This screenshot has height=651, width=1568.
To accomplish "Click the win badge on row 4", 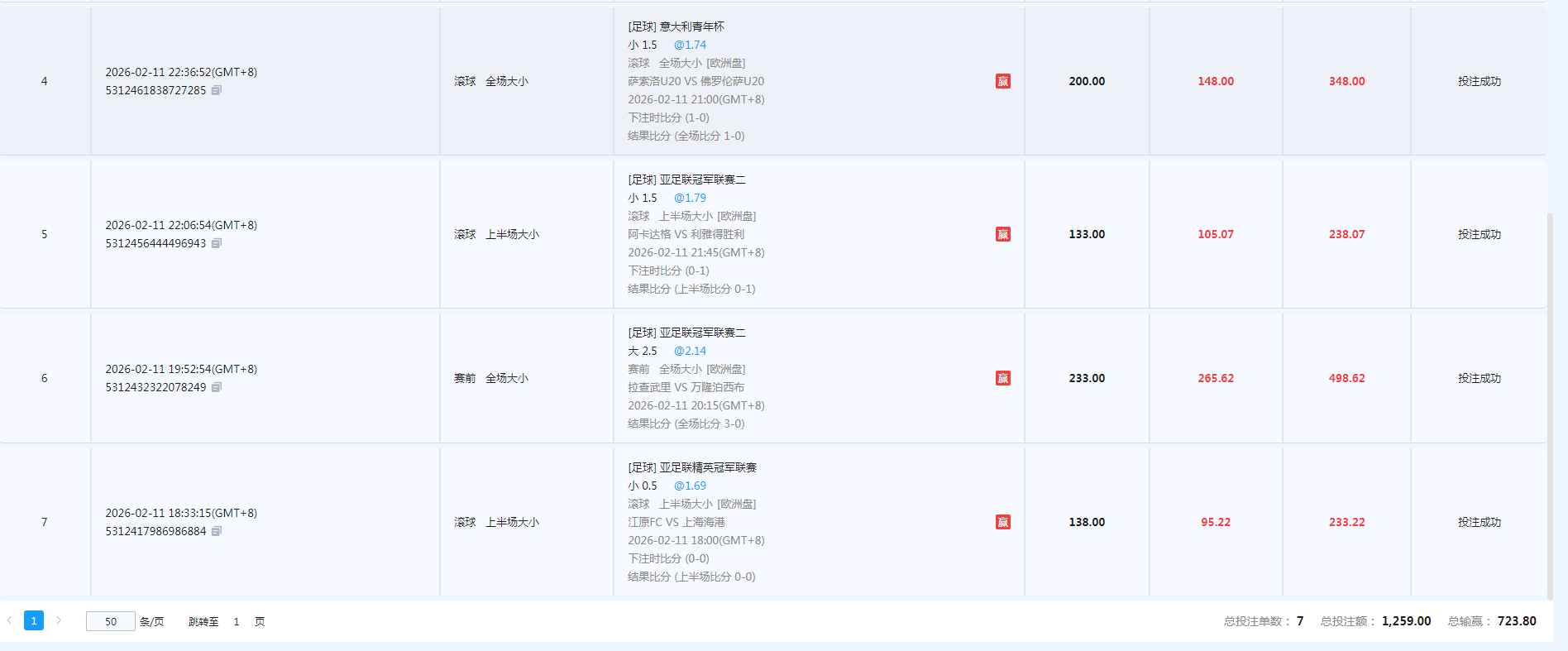I will click(1002, 81).
